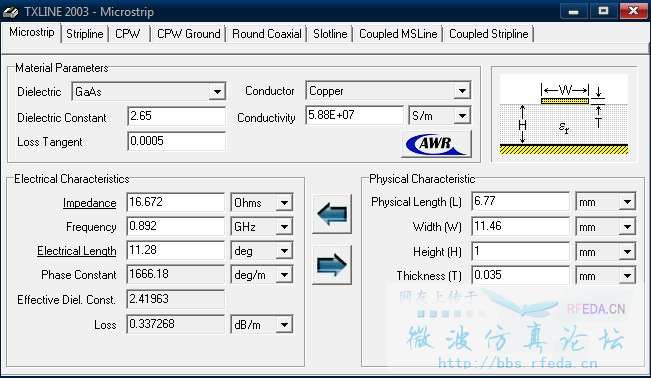The image size is (651, 378).
Task: Switch to the Coupled Stripline tab
Action: (x=489, y=34)
